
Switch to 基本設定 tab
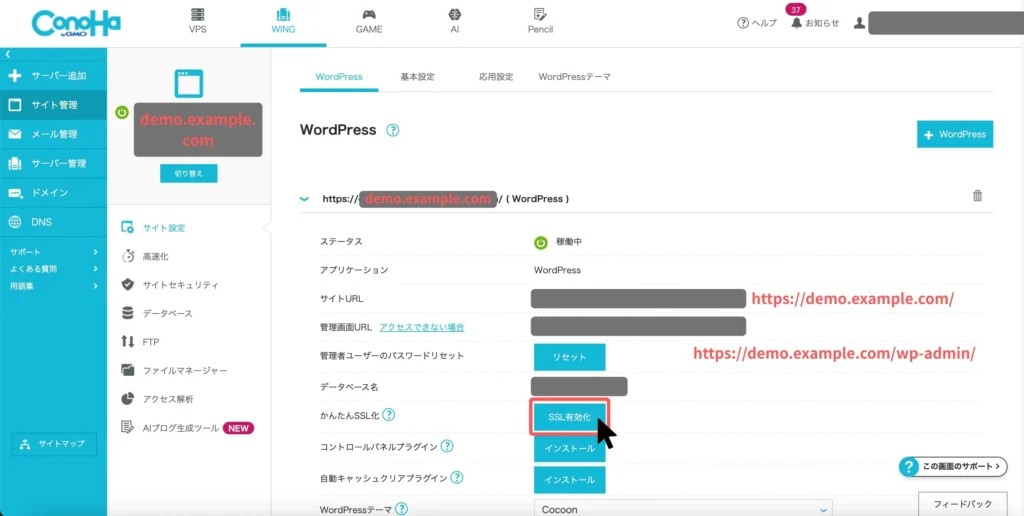click(x=417, y=76)
